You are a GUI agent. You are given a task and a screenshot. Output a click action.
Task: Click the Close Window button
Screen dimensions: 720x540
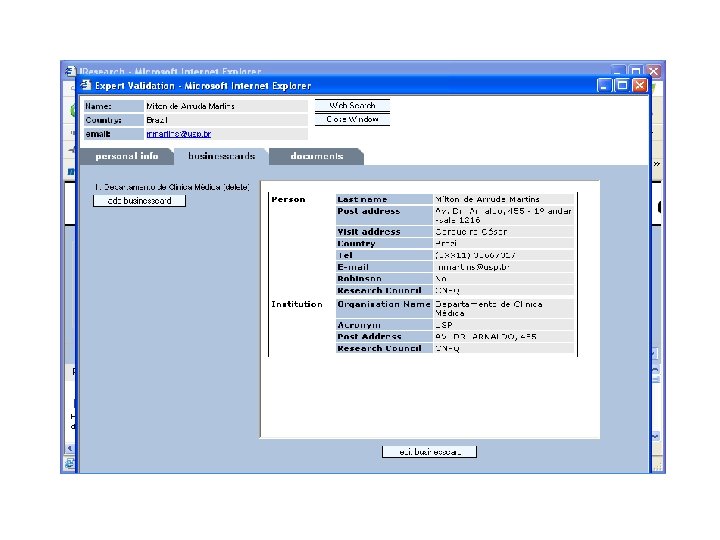point(352,119)
